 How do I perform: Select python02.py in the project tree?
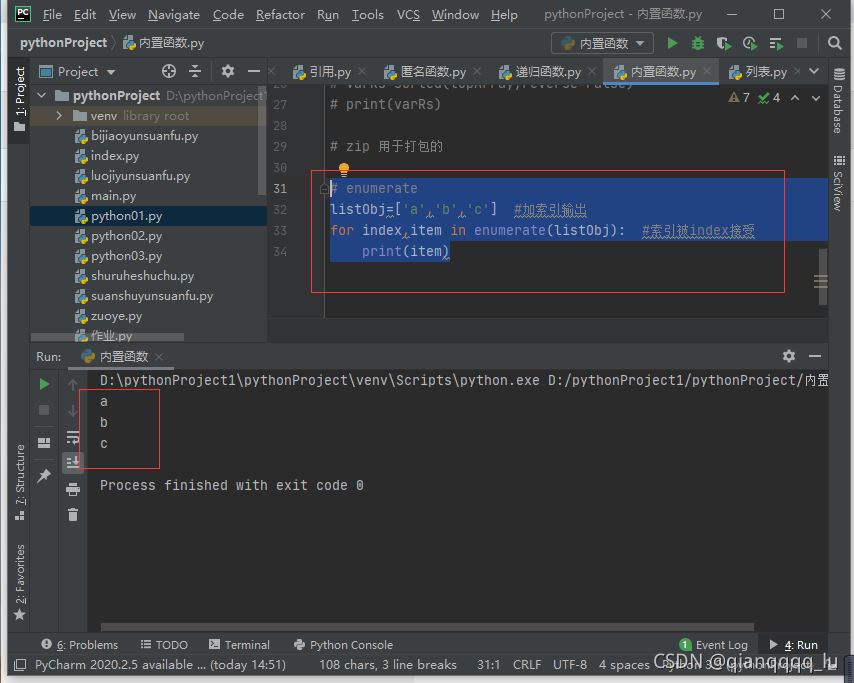coord(126,236)
